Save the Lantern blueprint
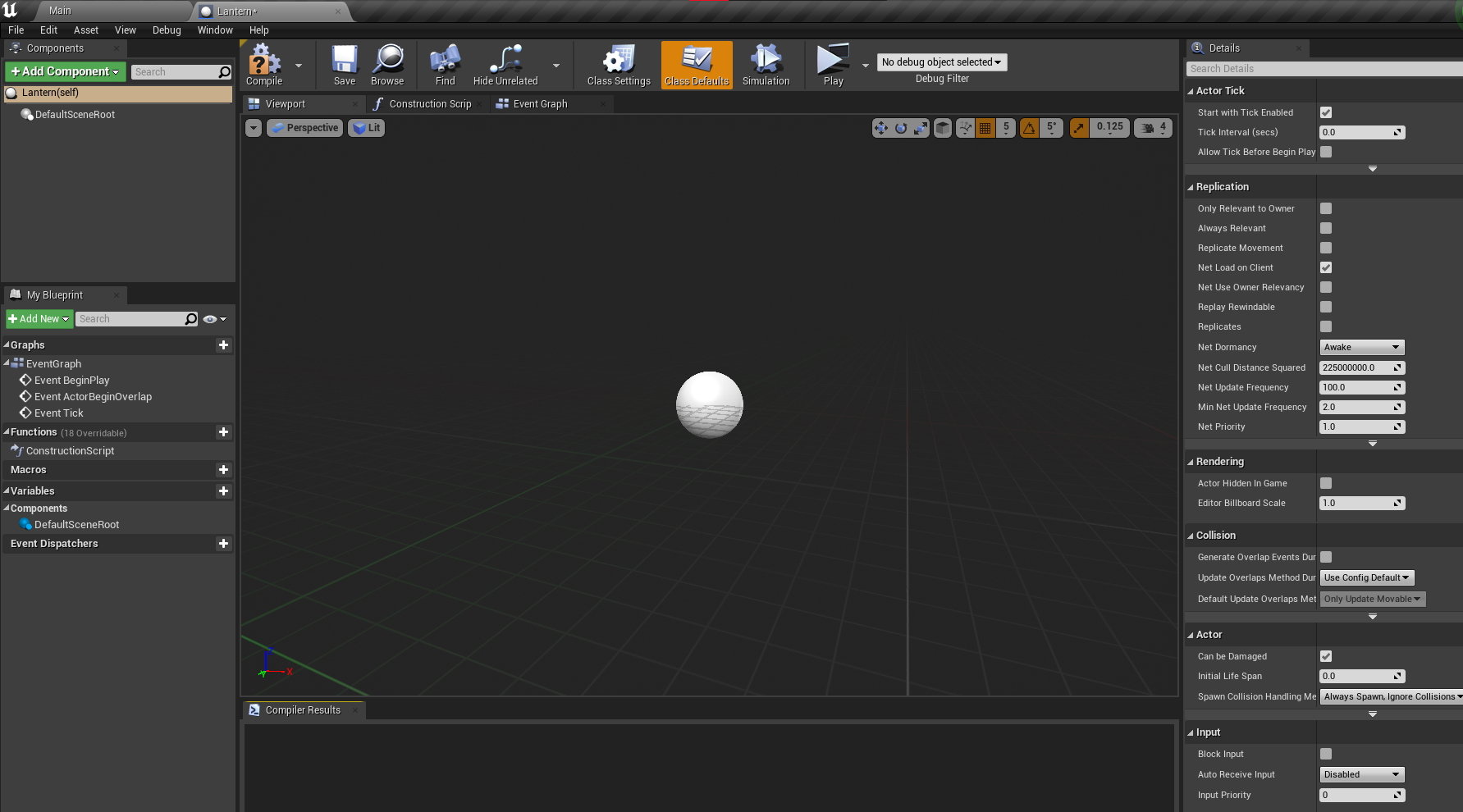This screenshot has height=812, width=1463. [345, 65]
